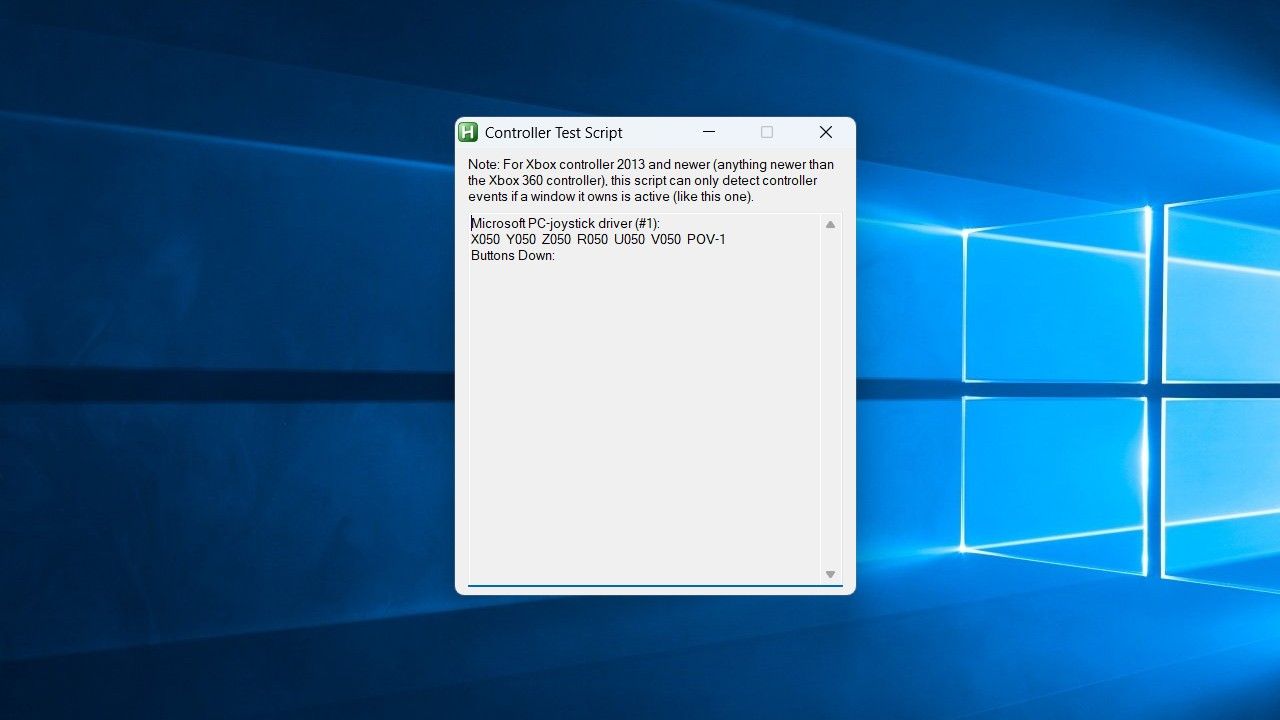
Task: Click the U050 axis value
Action: tap(629, 240)
